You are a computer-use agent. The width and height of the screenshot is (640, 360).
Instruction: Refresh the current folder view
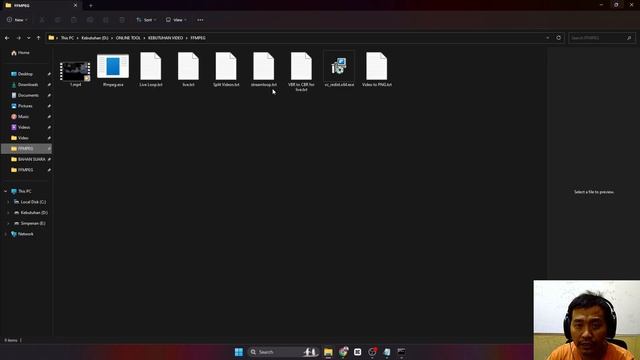pyautogui.click(x=558, y=38)
